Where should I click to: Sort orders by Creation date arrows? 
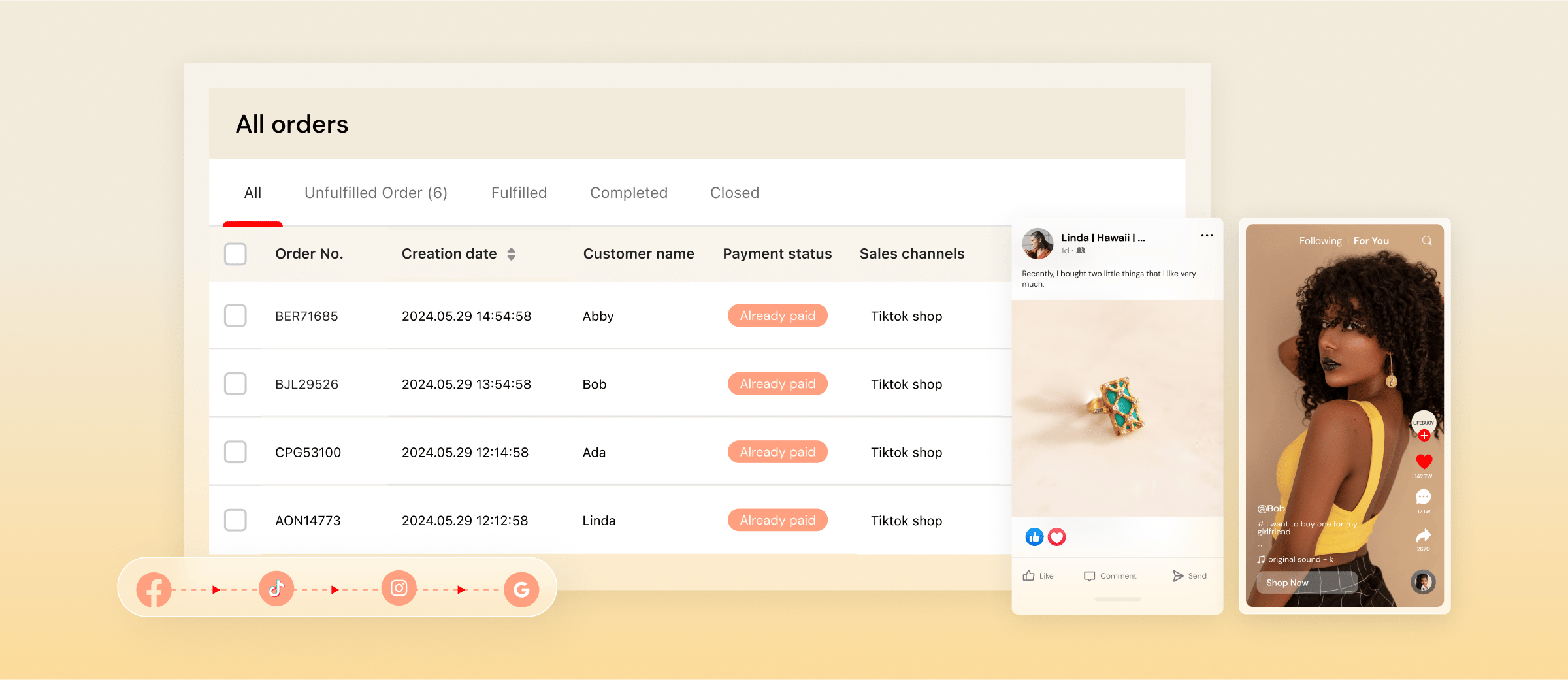(512, 254)
